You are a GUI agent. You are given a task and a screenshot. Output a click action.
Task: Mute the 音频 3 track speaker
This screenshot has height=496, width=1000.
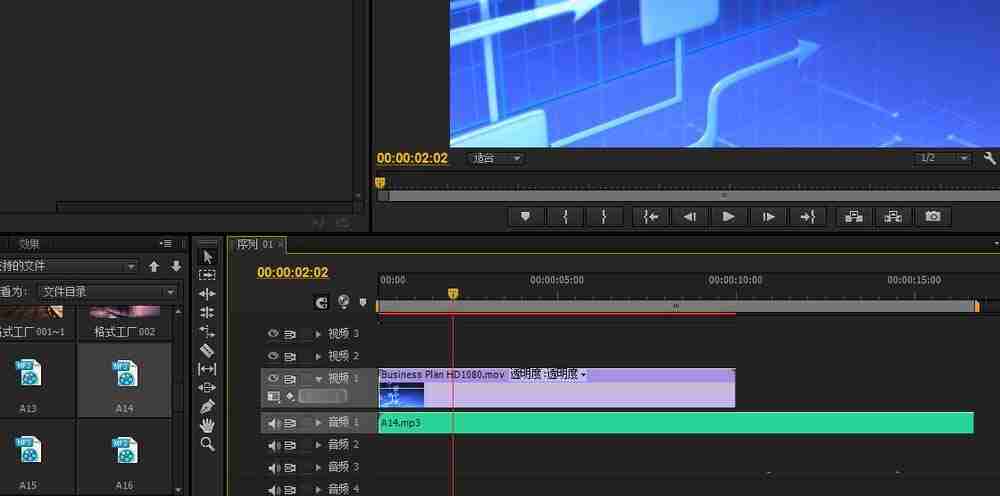point(274,467)
